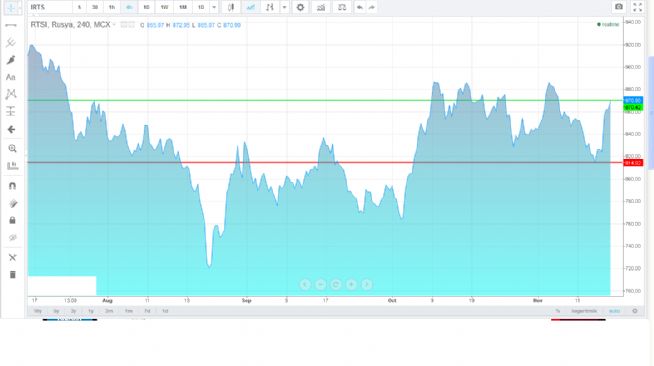Click the blue current price label
The width and height of the screenshot is (654, 366).
tap(633, 101)
